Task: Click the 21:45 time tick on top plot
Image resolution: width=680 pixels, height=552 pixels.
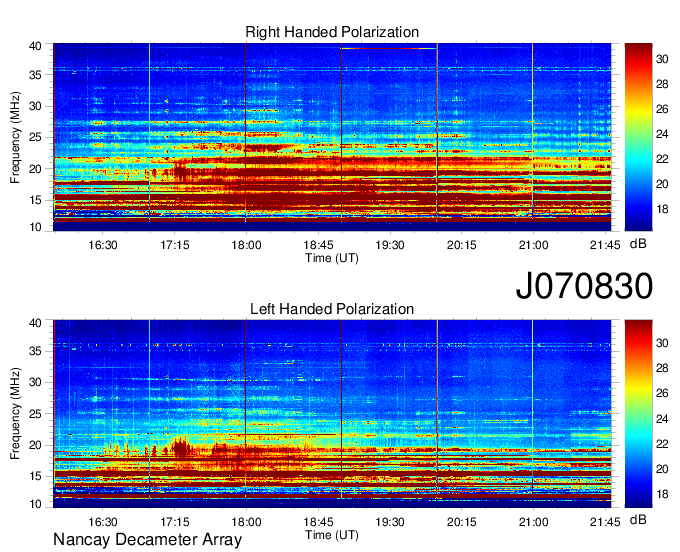Action: click(x=605, y=245)
